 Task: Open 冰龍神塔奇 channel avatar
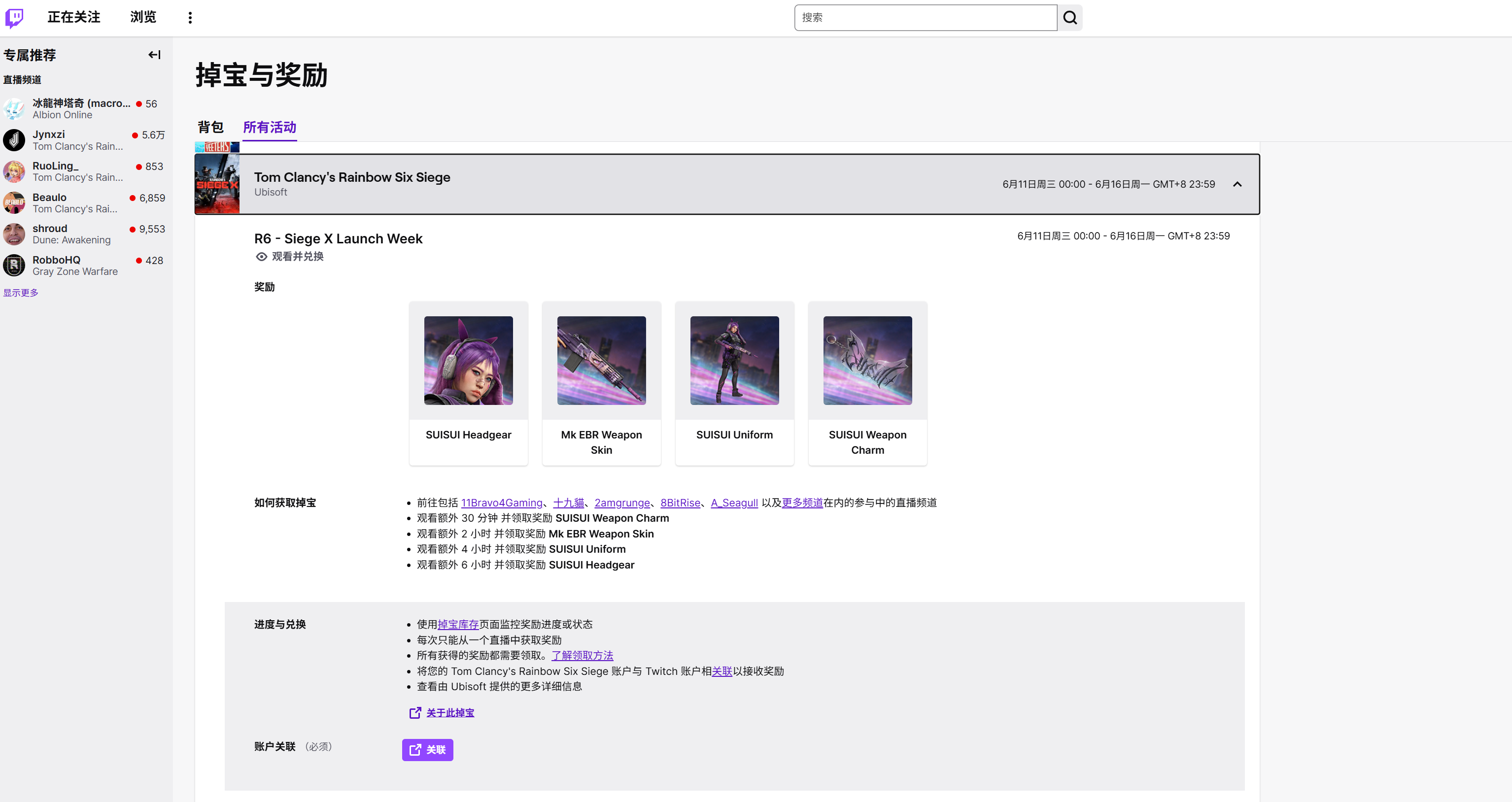tap(14, 108)
